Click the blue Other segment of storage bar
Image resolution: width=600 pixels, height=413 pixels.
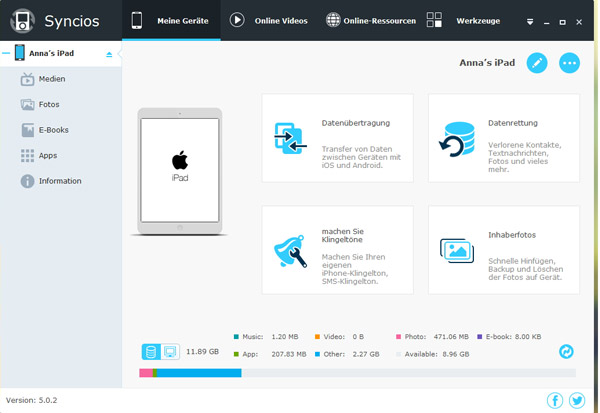(199, 373)
